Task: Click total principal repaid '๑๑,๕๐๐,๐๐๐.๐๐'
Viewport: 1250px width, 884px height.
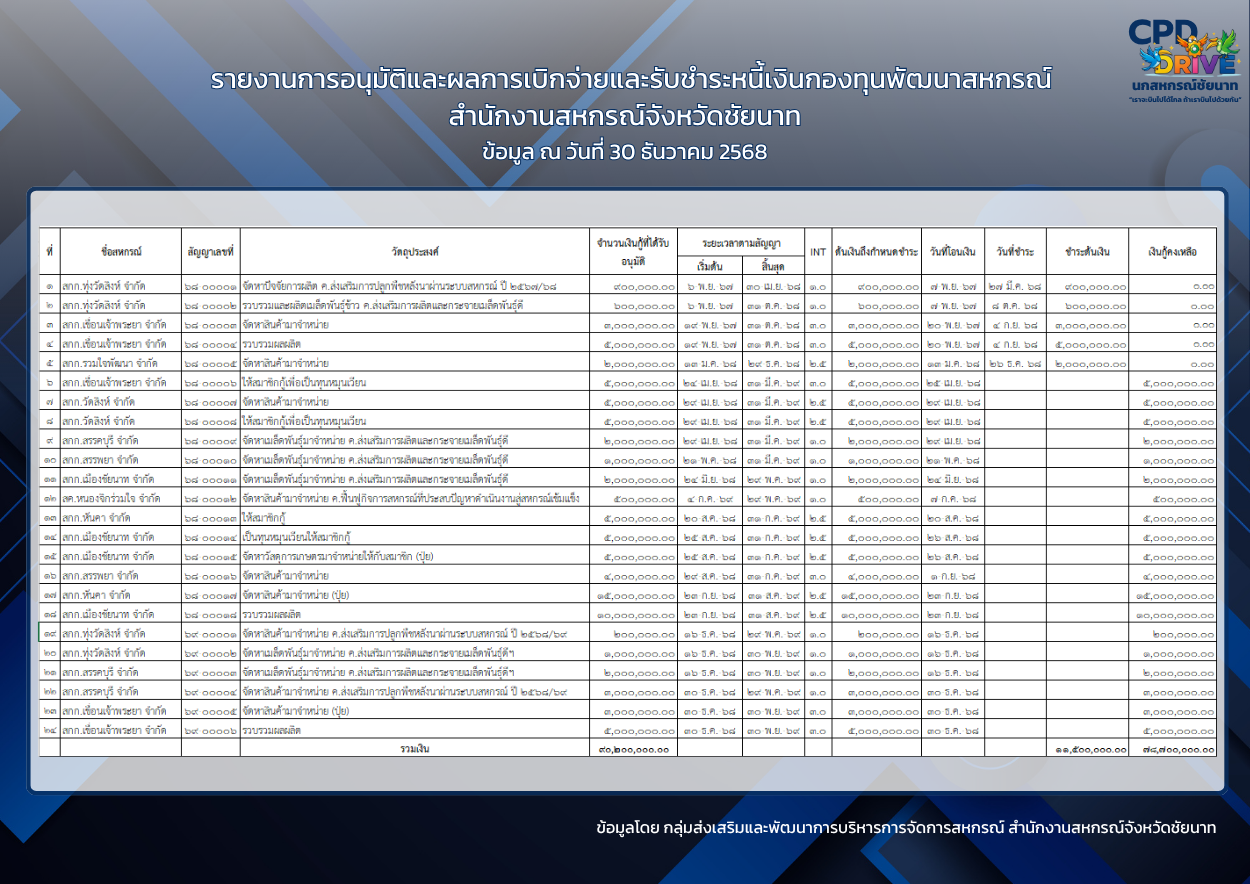Action: pyautogui.click(x=1091, y=749)
